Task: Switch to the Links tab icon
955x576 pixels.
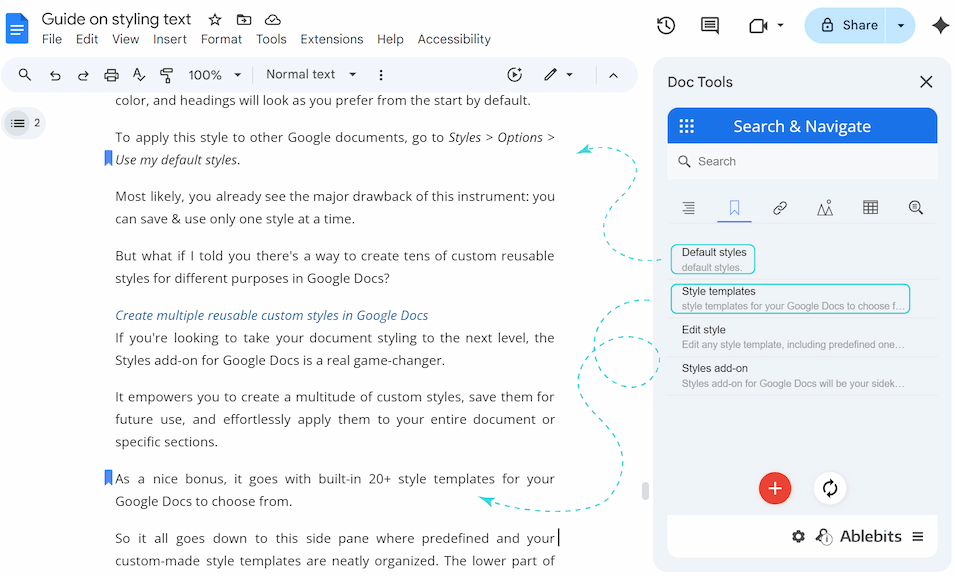Action: [780, 208]
